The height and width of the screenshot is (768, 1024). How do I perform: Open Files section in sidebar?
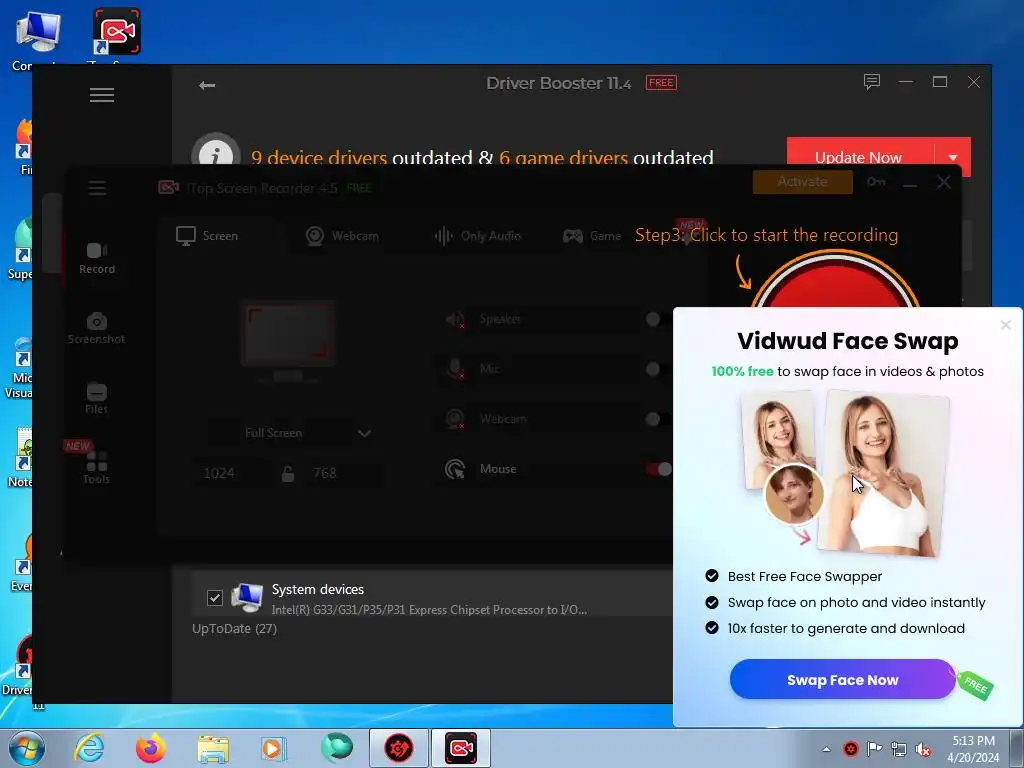coord(97,398)
